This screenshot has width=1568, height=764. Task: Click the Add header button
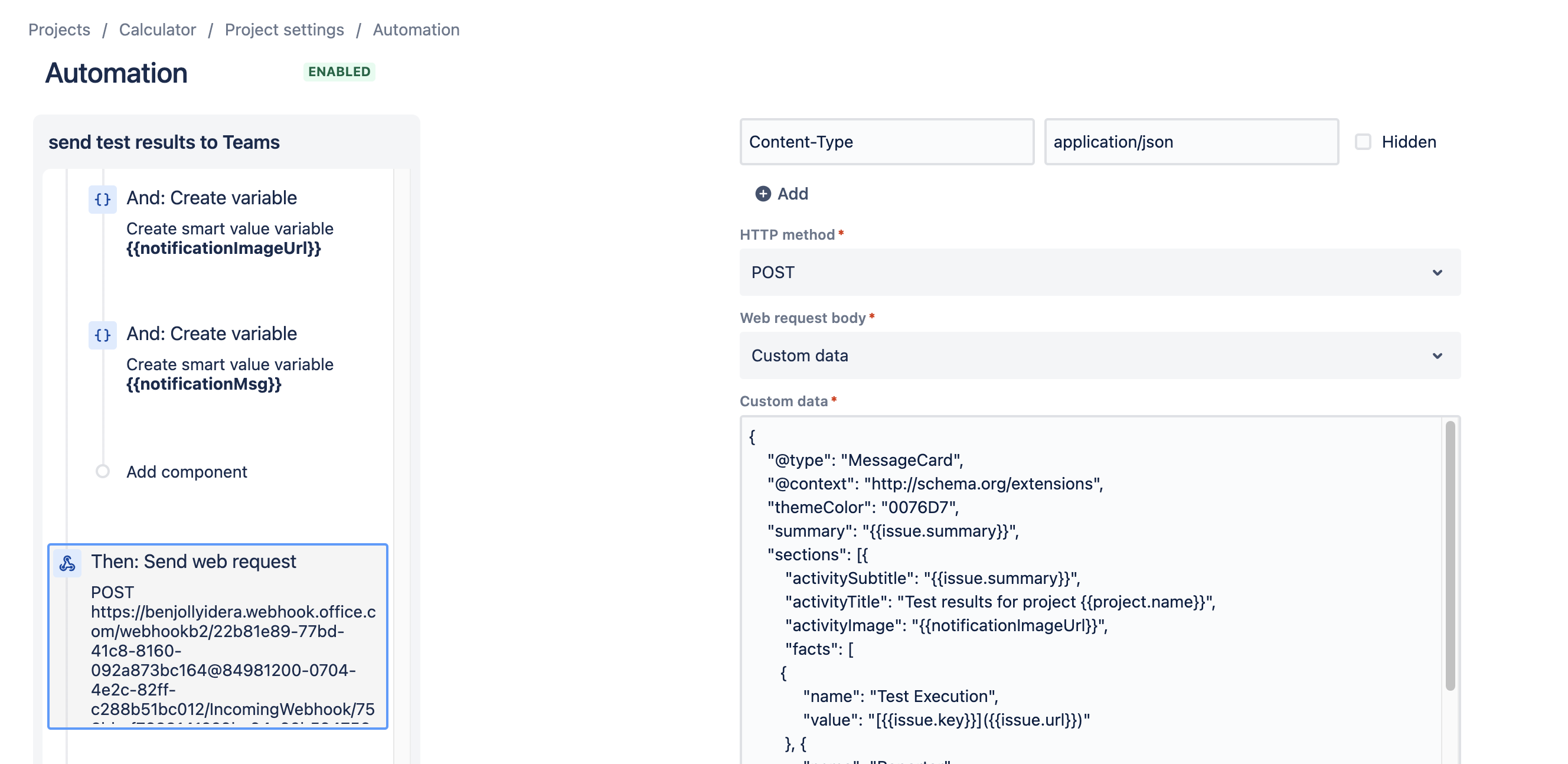pos(782,194)
